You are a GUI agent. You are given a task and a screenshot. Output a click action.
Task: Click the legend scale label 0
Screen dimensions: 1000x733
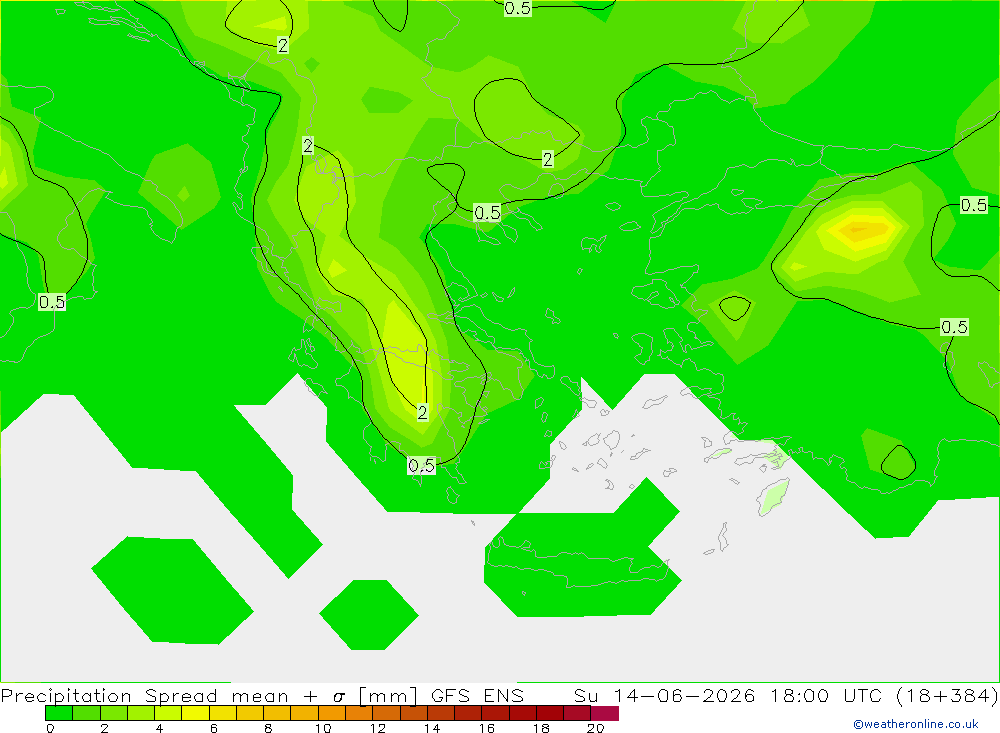tap(50, 728)
